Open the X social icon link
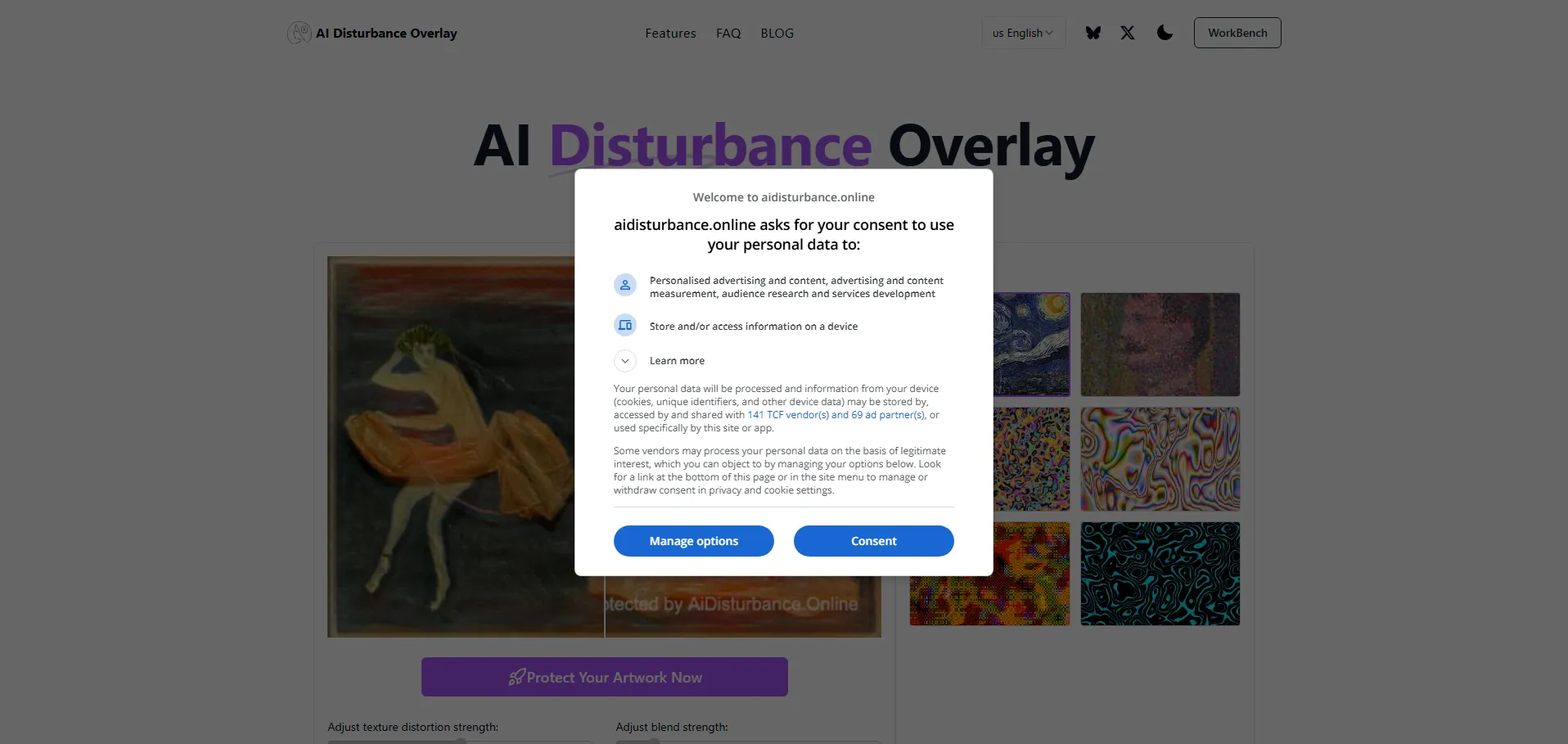This screenshot has height=744, width=1568. (x=1128, y=33)
